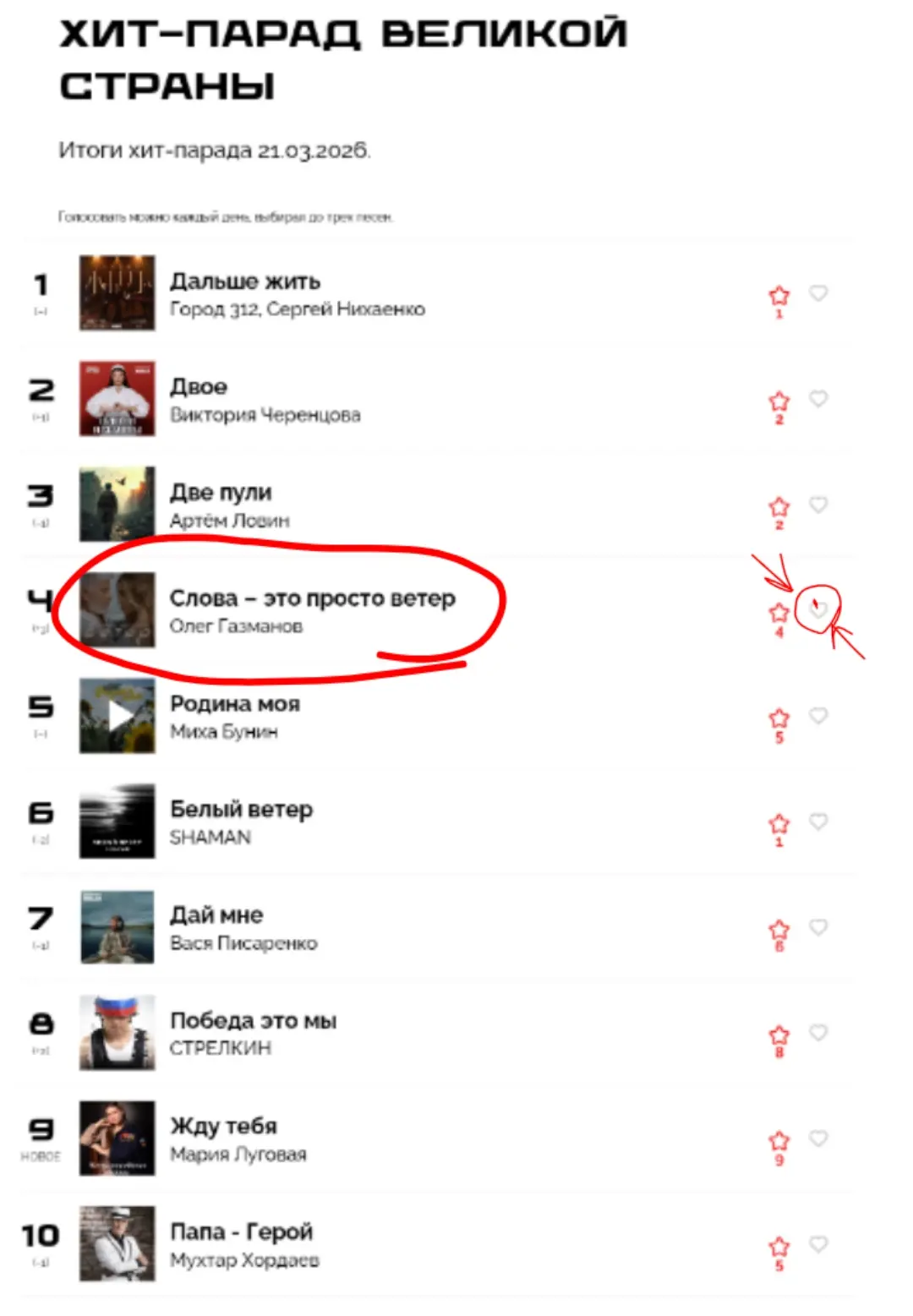The width and height of the screenshot is (913, 1316).
Task: Click the heart icon for Папа - Герой
Action: (x=818, y=1244)
